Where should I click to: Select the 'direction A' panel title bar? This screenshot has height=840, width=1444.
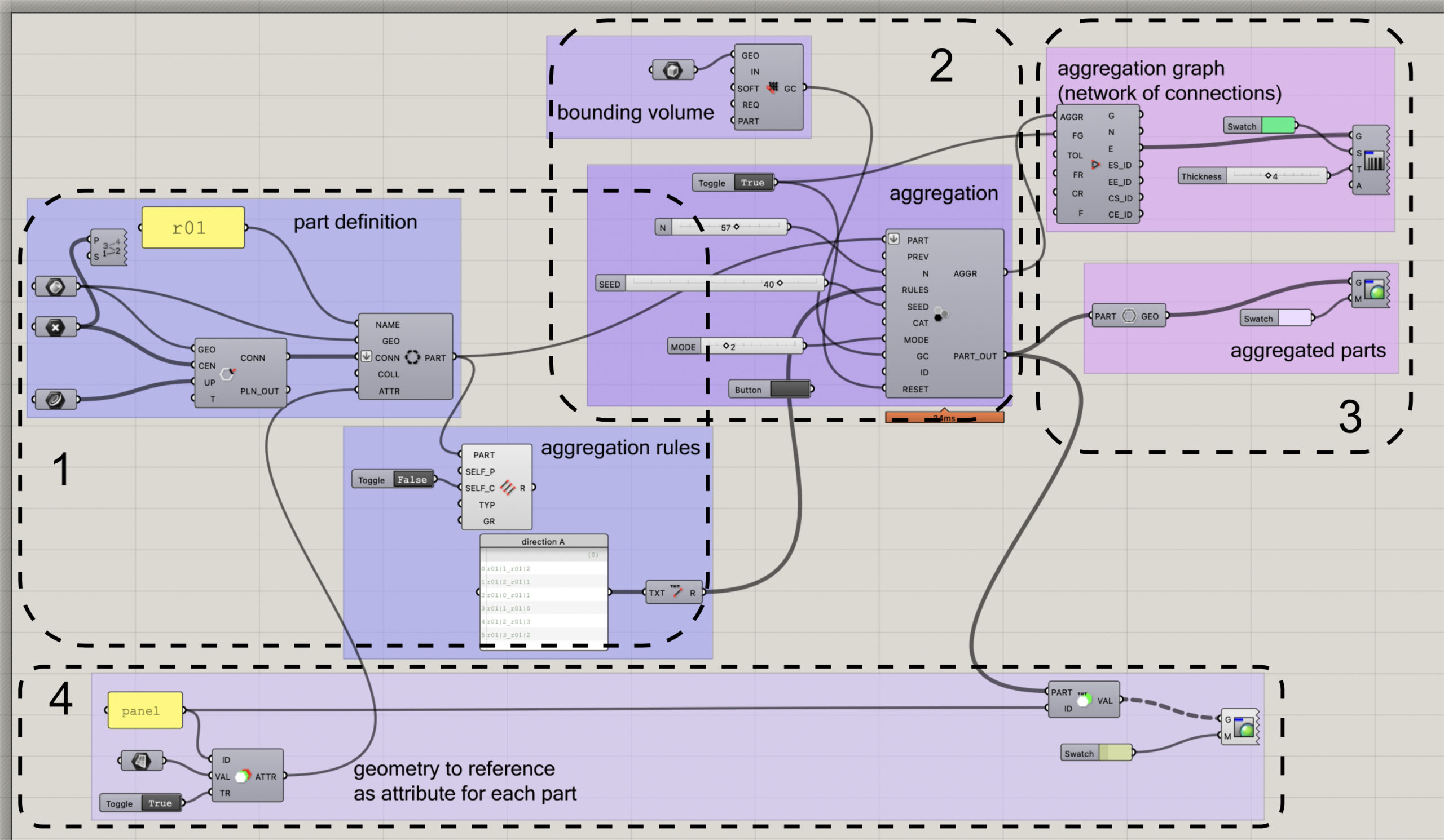[x=544, y=541]
